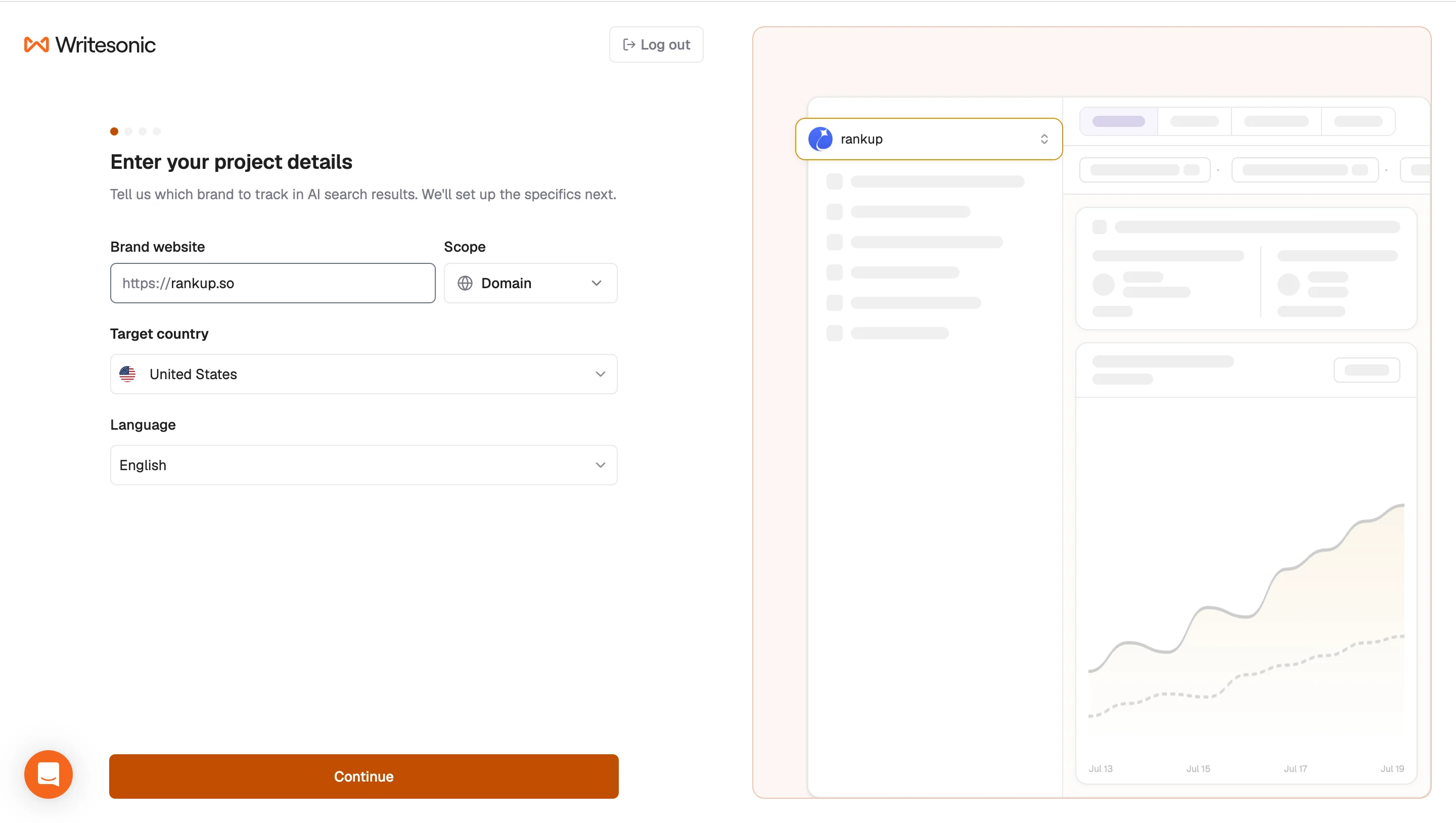Click the 'Target country' label
The image size is (1456, 823).
point(159,334)
